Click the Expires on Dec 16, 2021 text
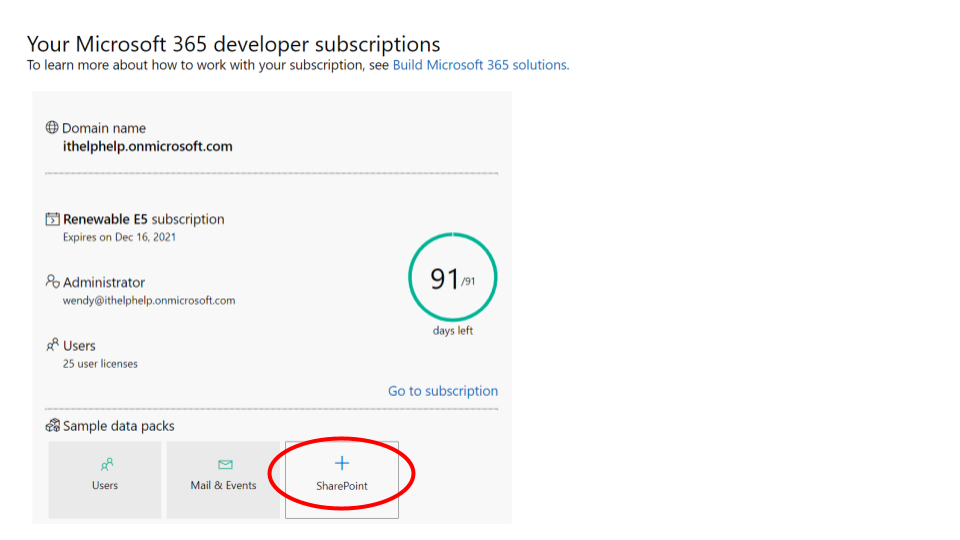This screenshot has width=960, height=540. point(119,237)
